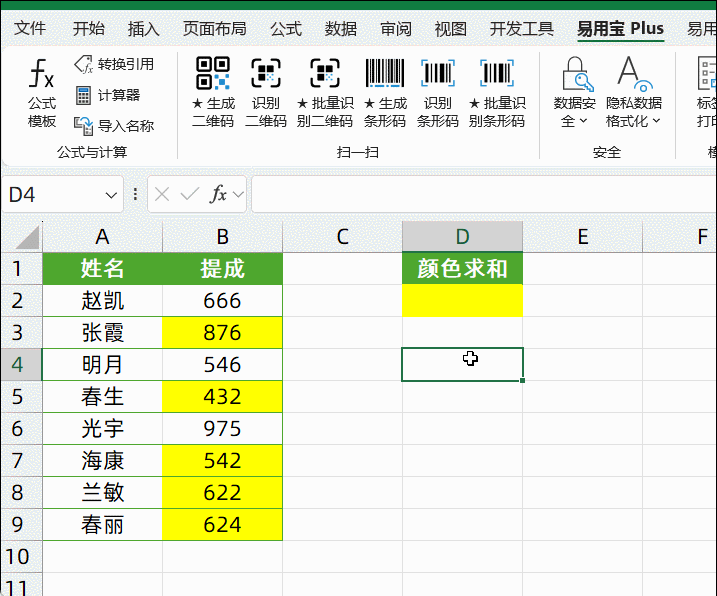
Task: Click into the formula bar input
Action: click(x=484, y=195)
